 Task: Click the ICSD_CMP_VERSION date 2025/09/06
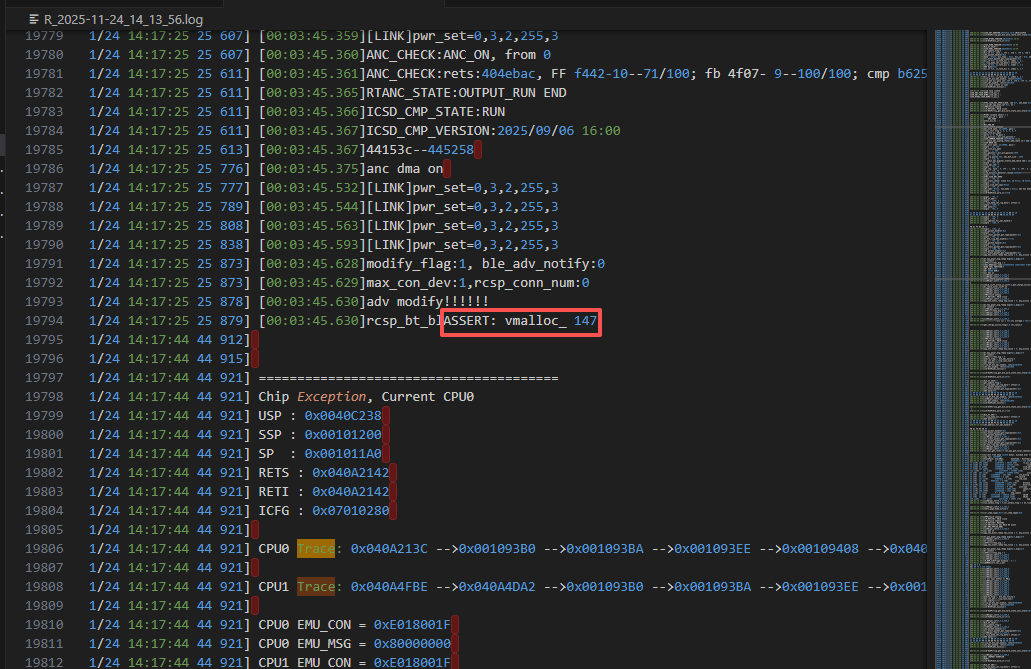(535, 131)
